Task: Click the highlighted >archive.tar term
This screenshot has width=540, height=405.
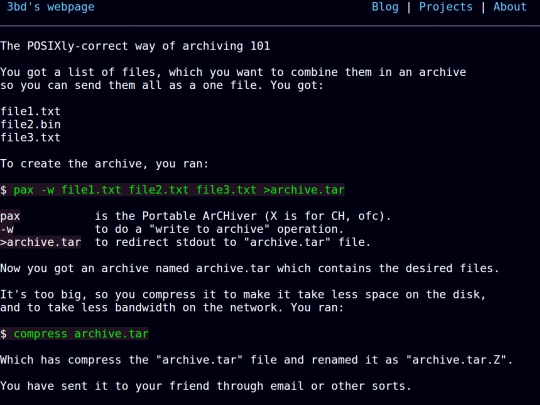Action: (x=41, y=242)
